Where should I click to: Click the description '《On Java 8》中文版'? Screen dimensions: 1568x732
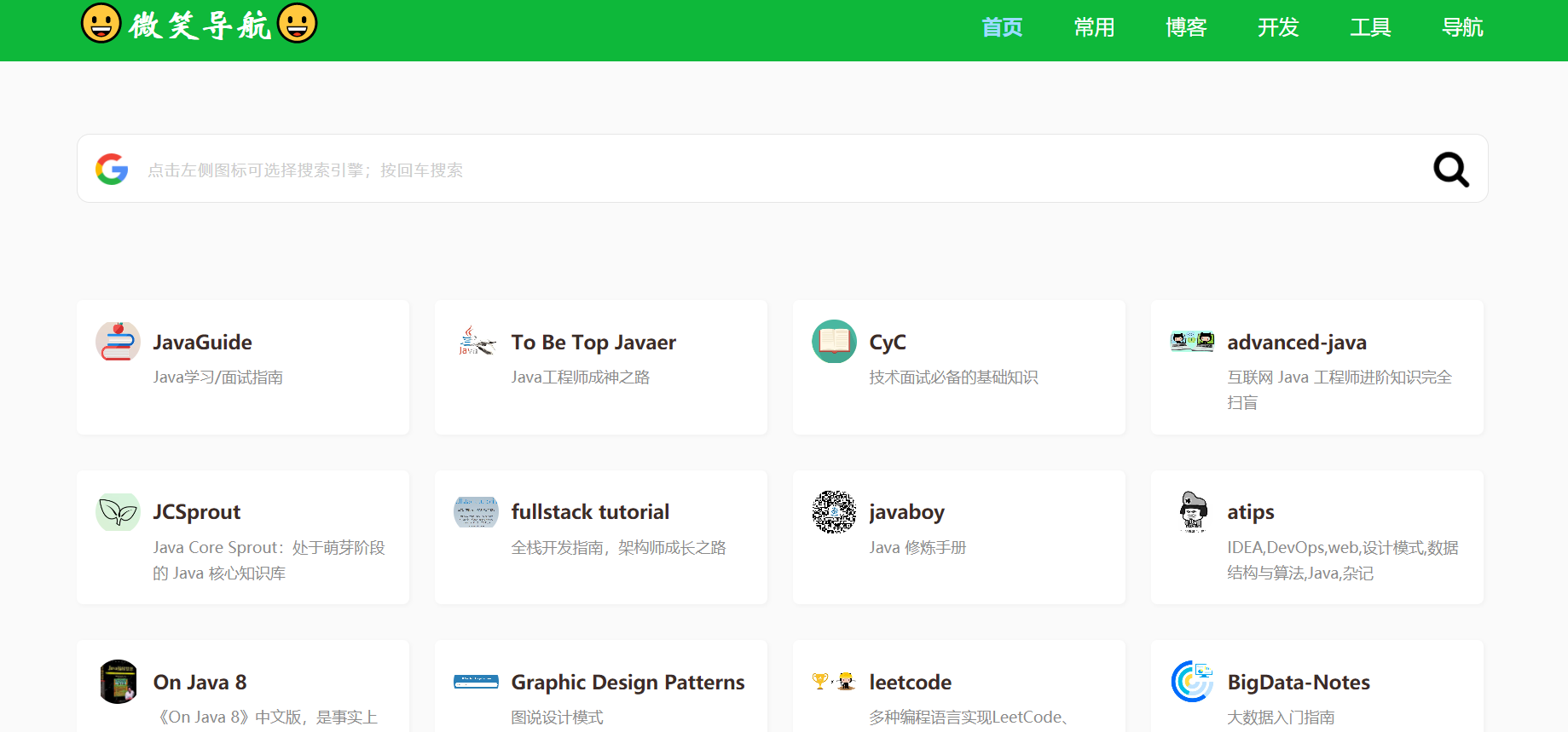coord(266,717)
